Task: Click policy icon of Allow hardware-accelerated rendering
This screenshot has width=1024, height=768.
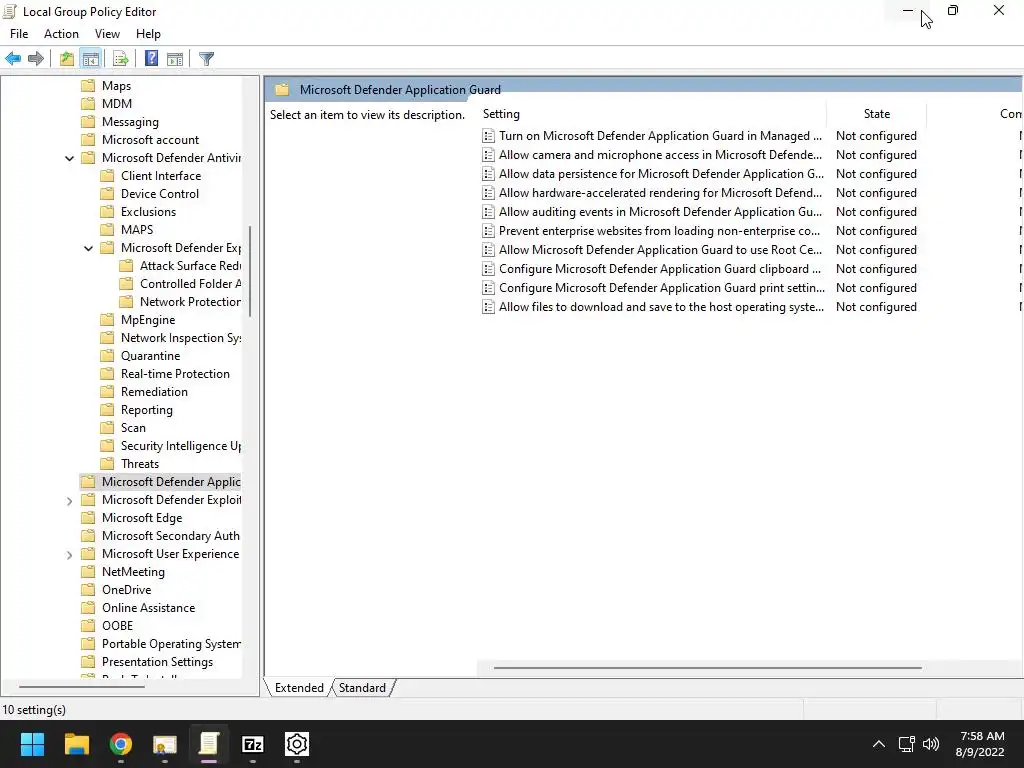Action: click(488, 193)
